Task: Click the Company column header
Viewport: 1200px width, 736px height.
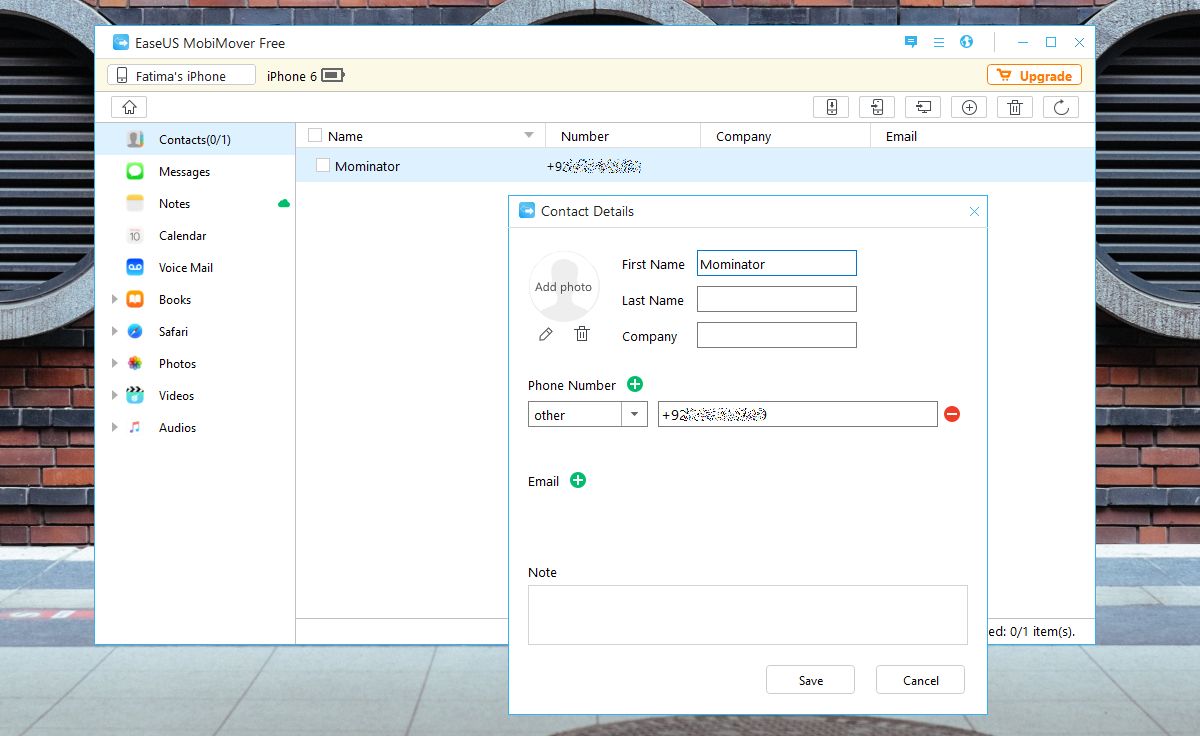Action: point(786,135)
